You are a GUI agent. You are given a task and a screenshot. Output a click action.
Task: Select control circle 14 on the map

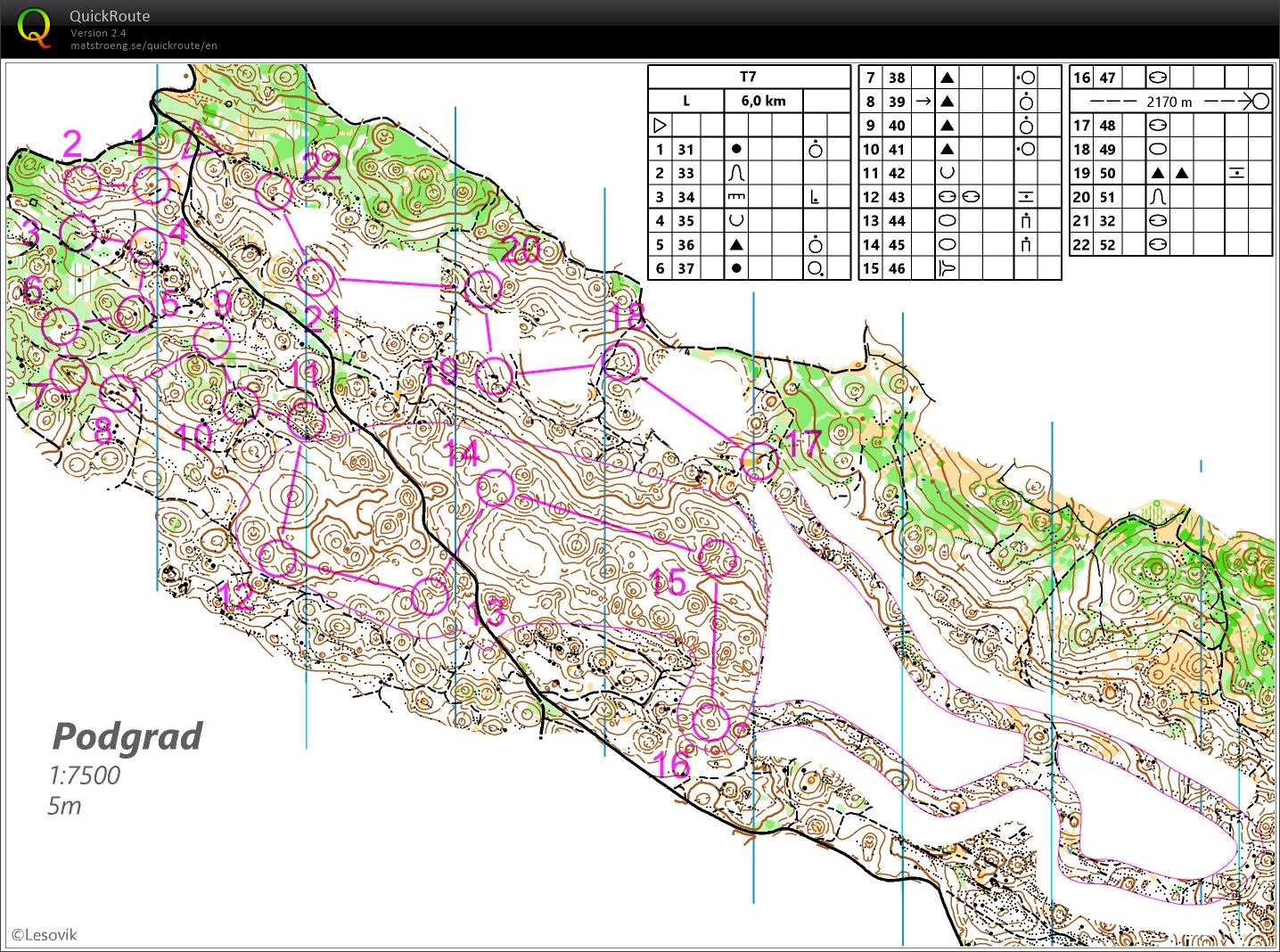pos(496,487)
